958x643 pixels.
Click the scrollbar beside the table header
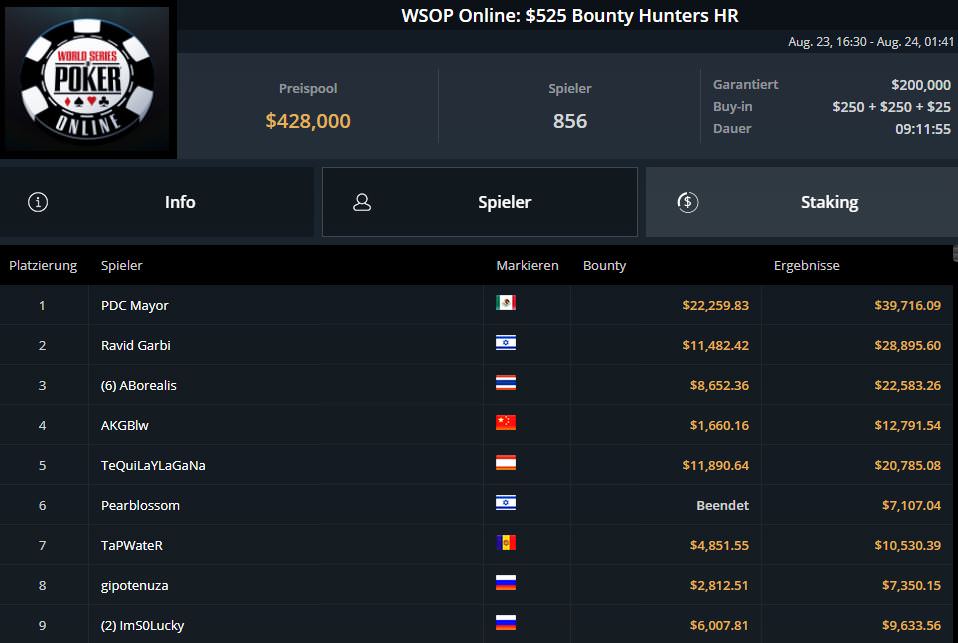[x=955, y=254]
